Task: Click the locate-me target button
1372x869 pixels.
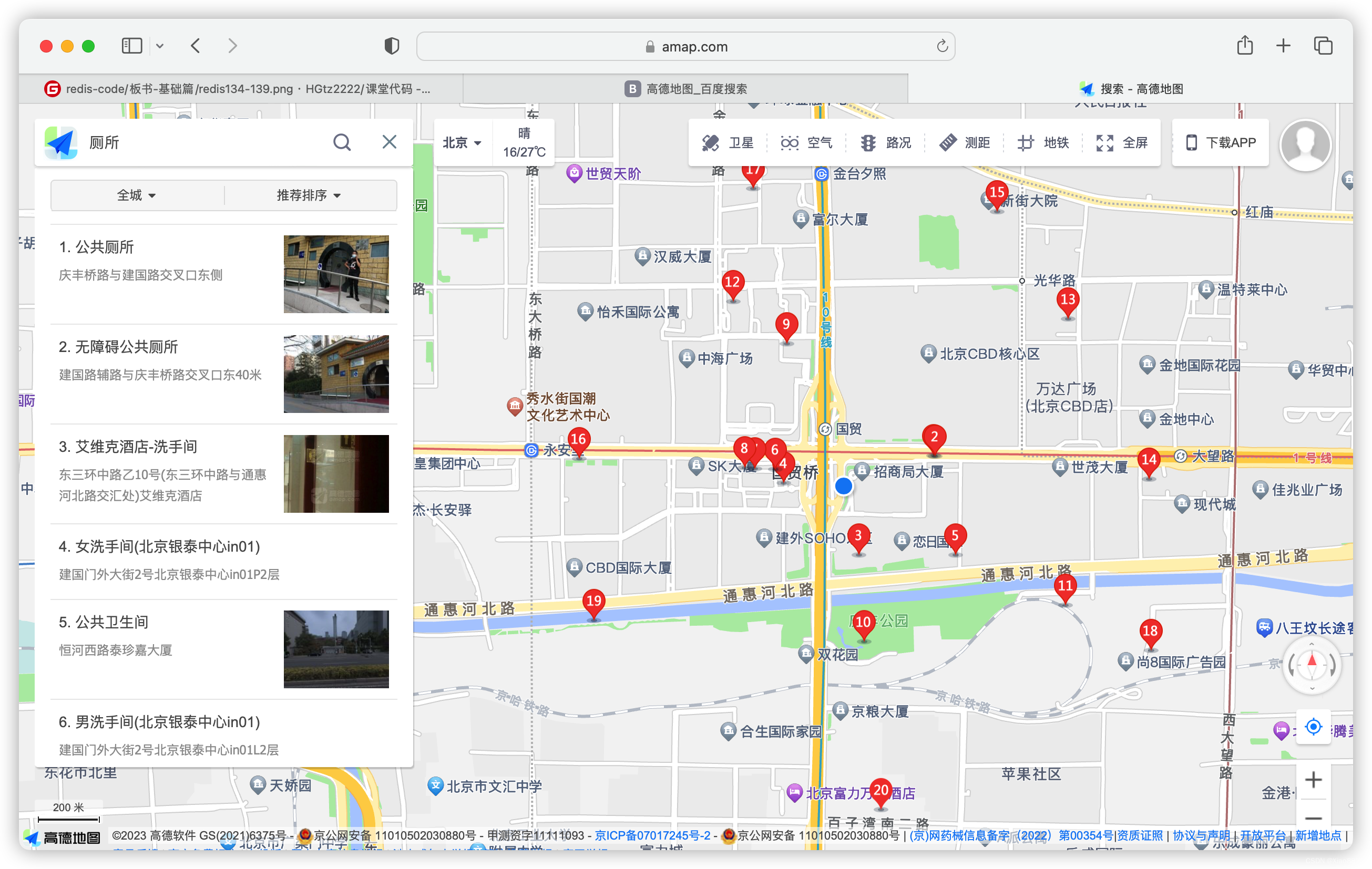Action: [1313, 727]
